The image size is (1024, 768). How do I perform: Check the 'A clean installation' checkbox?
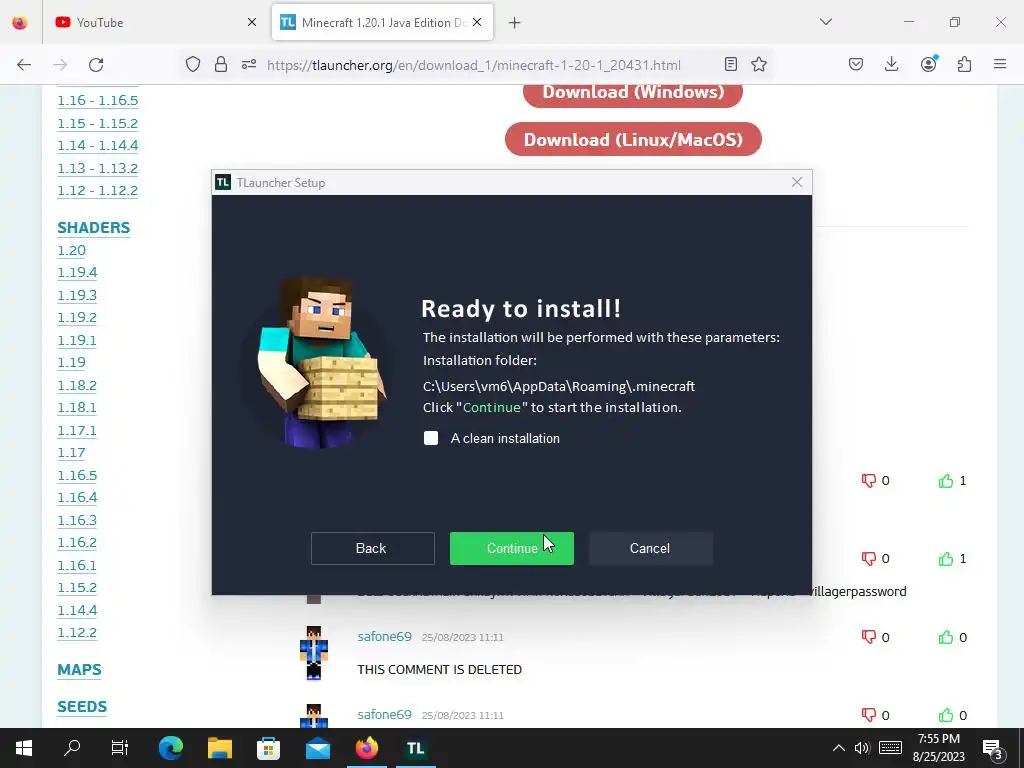click(431, 438)
